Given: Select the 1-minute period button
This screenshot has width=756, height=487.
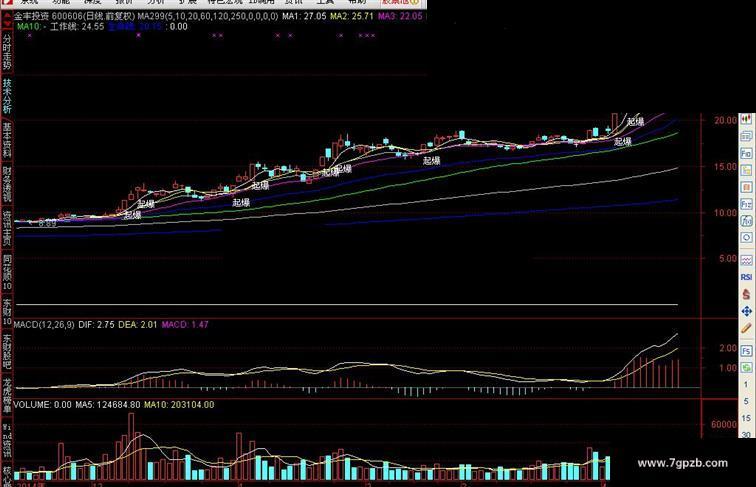Looking at the screenshot, I should coord(746,384).
